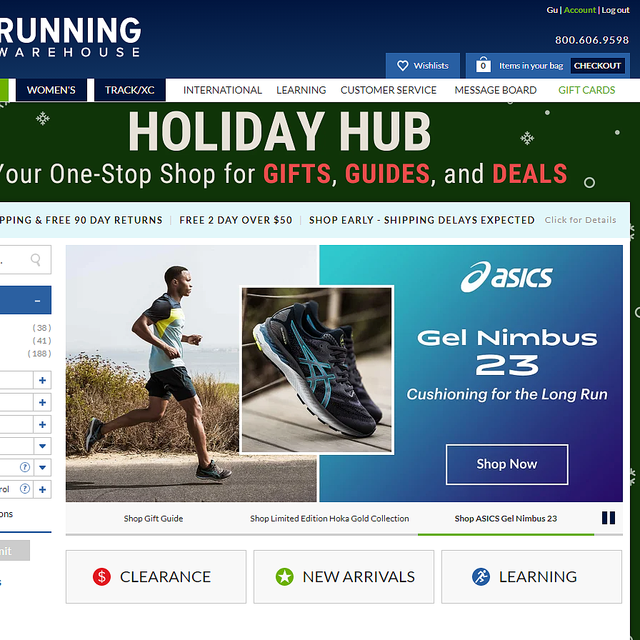Click the CHECKOUT button
The width and height of the screenshot is (640, 640).
click(598, 66)
